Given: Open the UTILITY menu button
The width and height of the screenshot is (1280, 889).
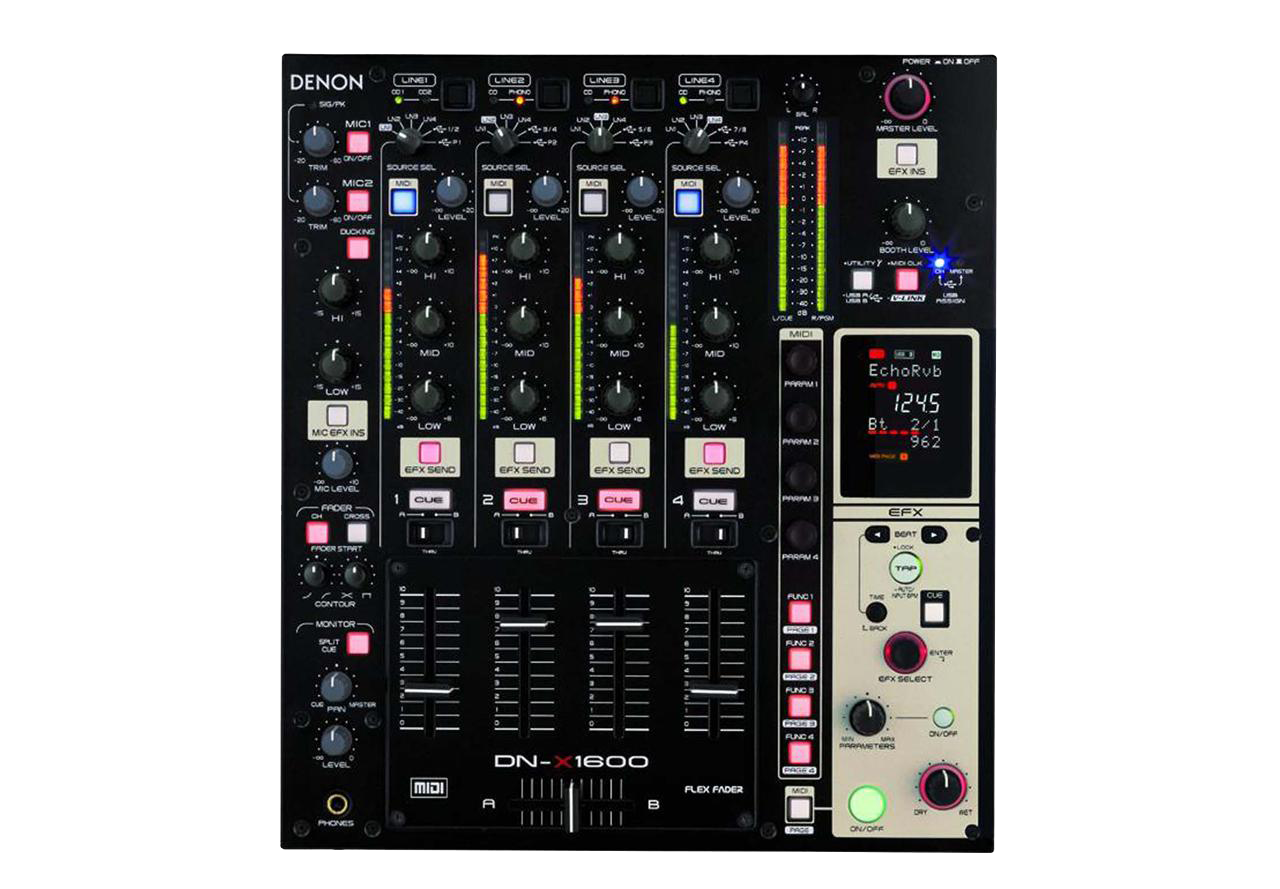Looking at the screenshot, I should (x=861, y=279).
